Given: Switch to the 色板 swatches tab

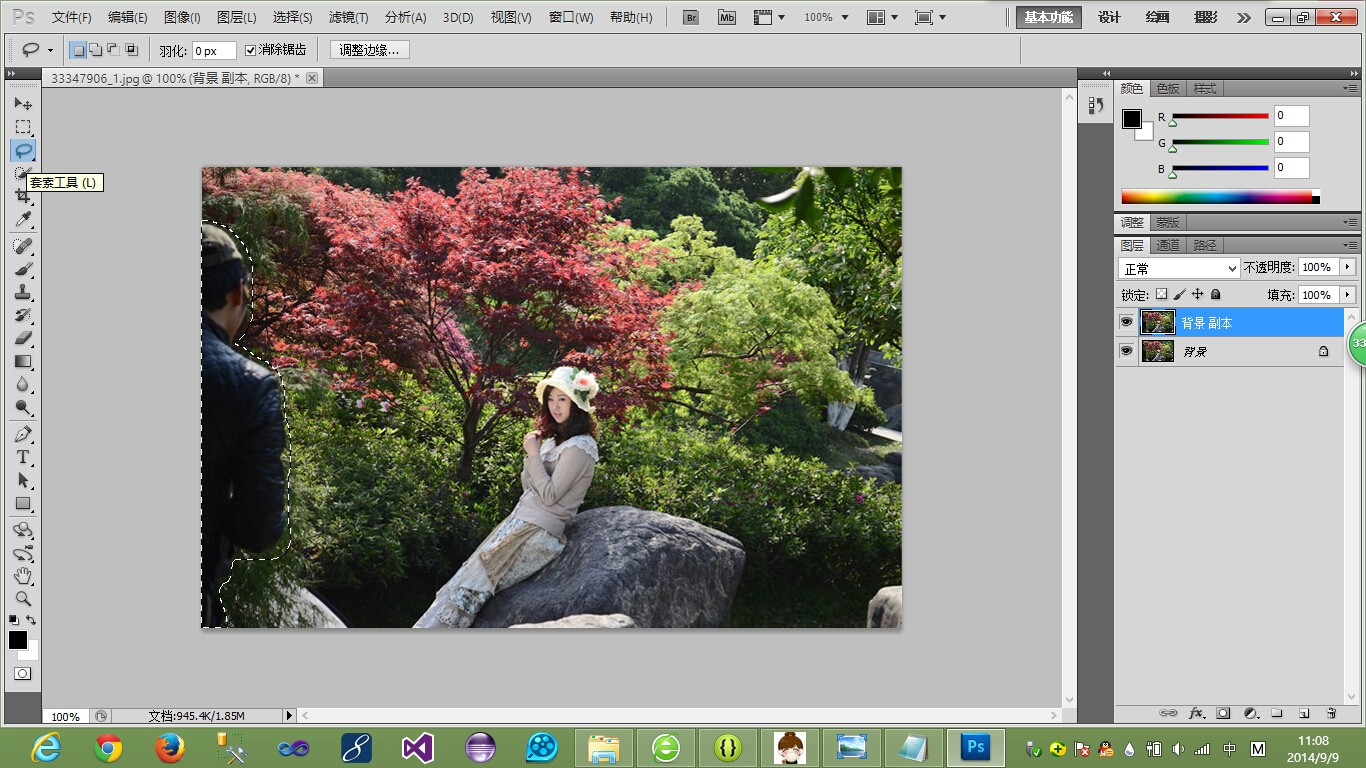Looking at the screenshot, I should [x=1168, y=89].
